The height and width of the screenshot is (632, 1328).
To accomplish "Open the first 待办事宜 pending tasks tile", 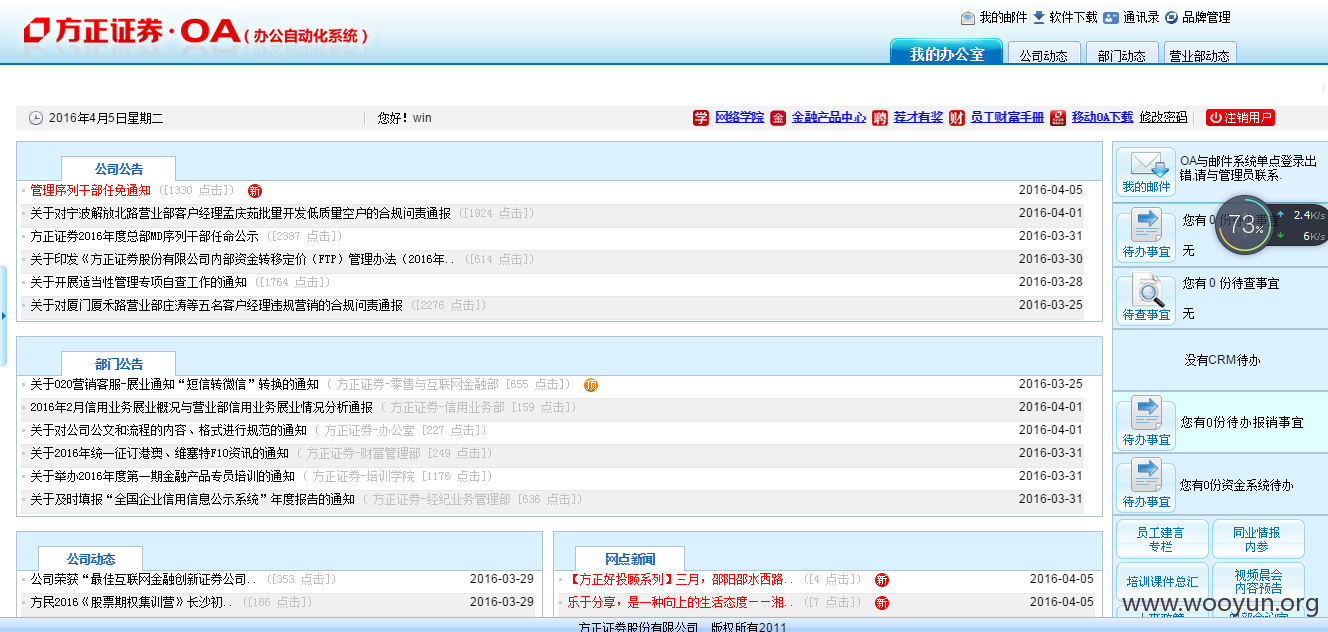I will (x=1146, y=234).
